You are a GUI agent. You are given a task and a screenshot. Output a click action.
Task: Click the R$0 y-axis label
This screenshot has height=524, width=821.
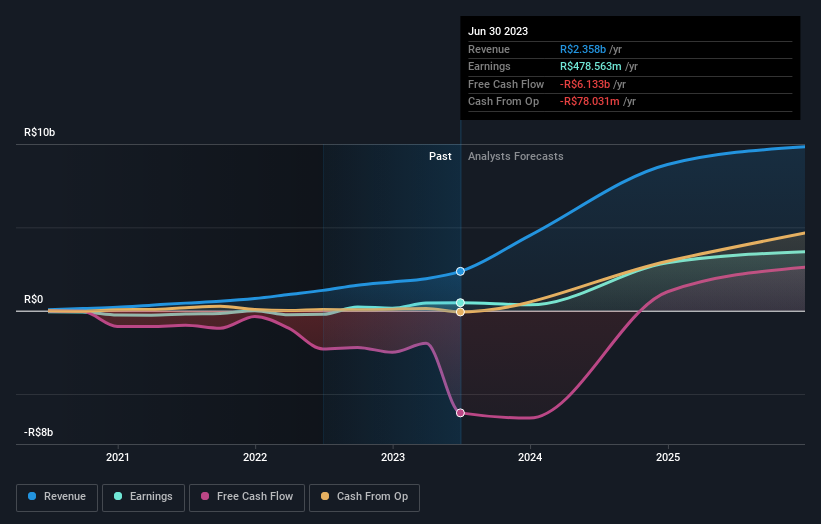click(34, 299)
